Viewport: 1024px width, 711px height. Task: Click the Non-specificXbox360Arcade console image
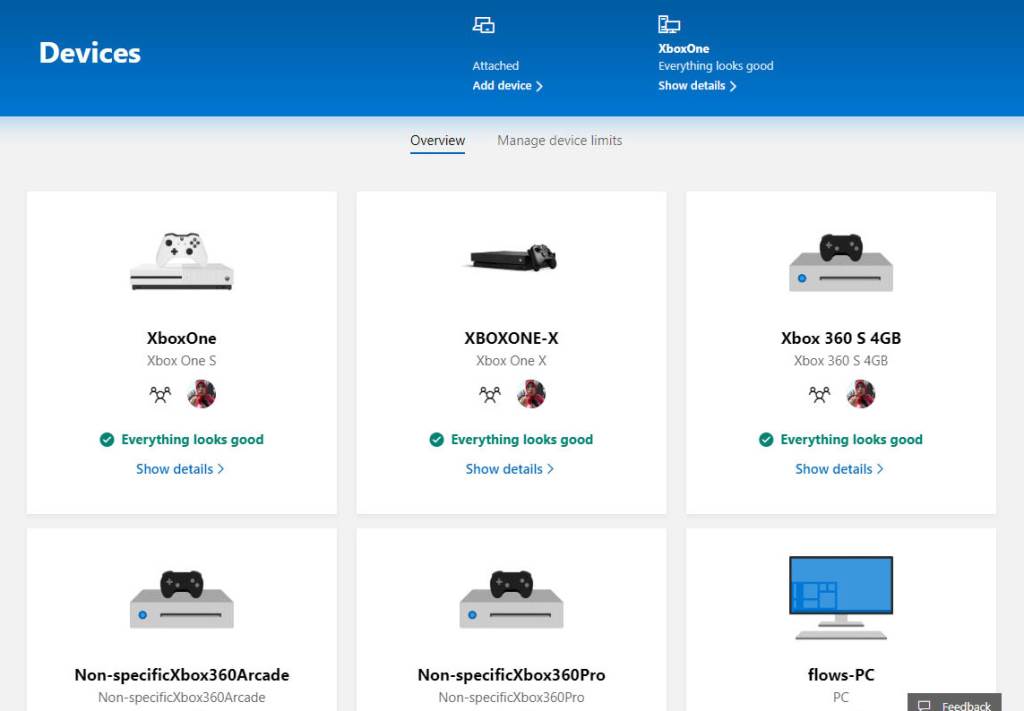(182, 599)
